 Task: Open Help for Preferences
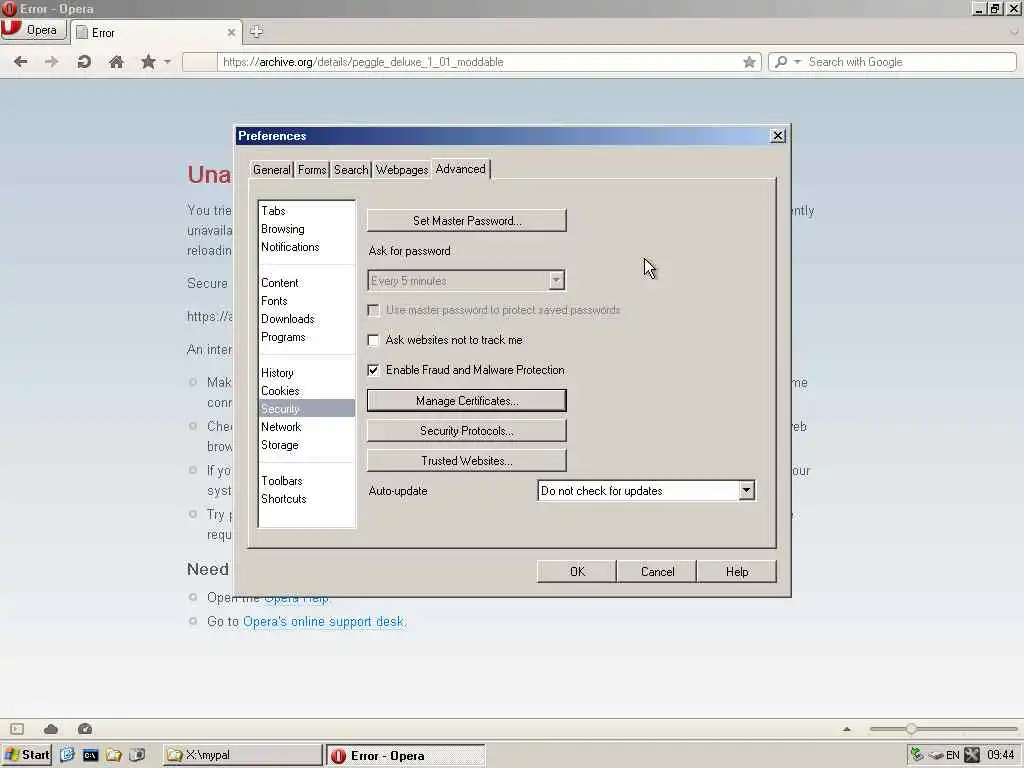tap(737, 571)
